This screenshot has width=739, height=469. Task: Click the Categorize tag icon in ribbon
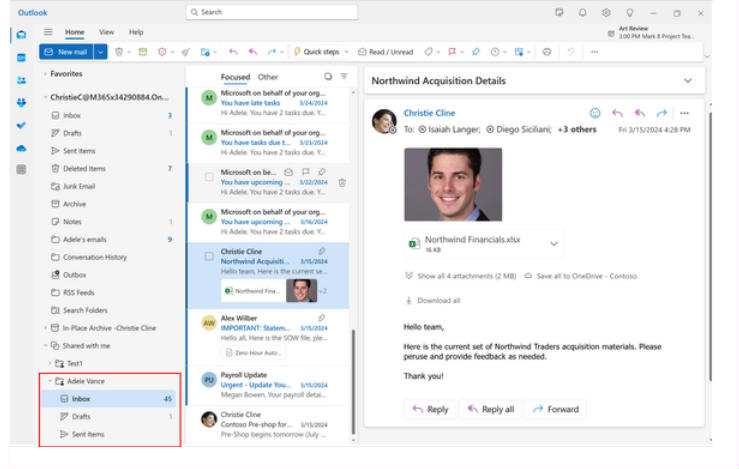click(x=428, y=52)
